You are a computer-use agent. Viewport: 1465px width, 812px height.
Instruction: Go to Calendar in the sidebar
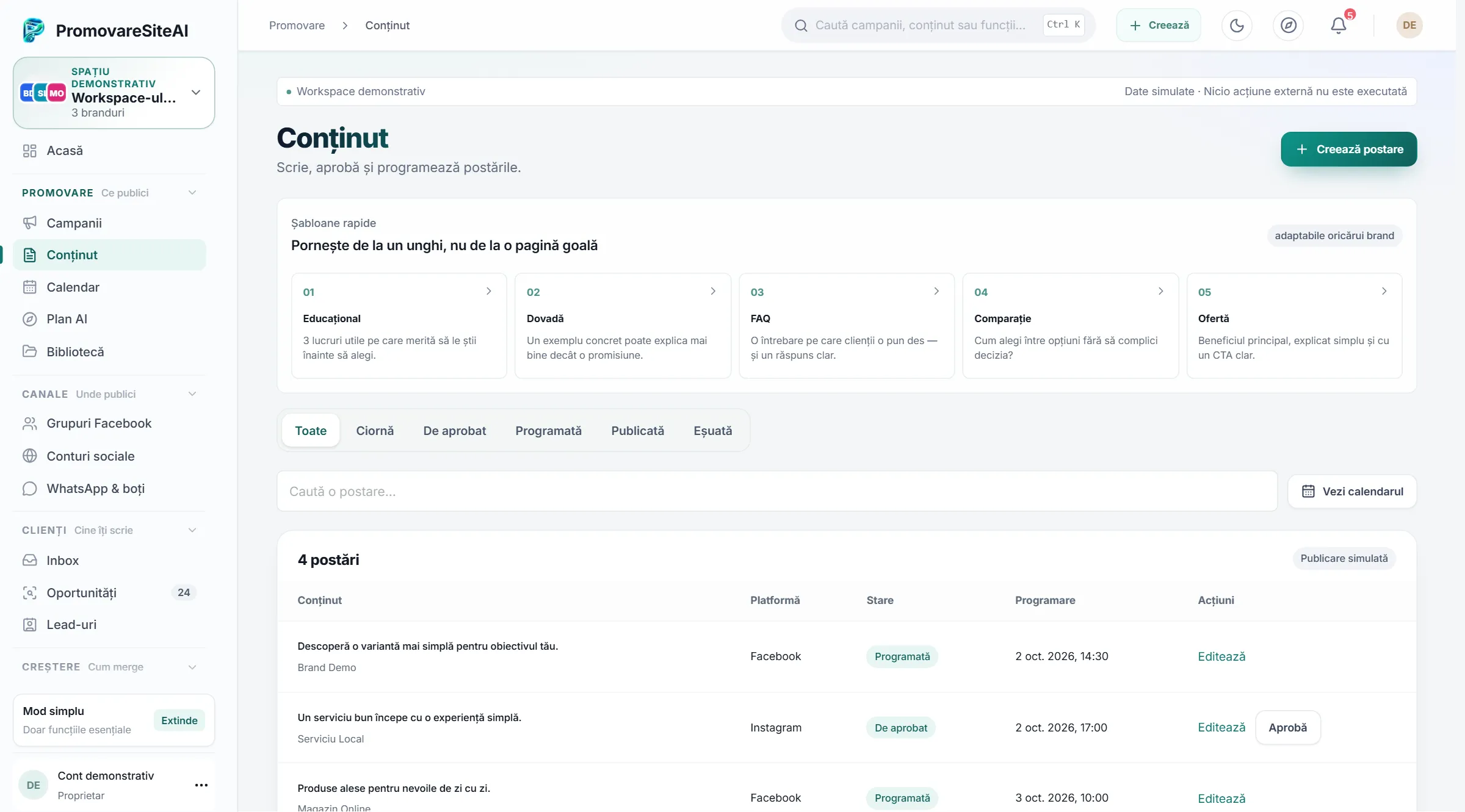pyautogui.click(x=109, y=287)
